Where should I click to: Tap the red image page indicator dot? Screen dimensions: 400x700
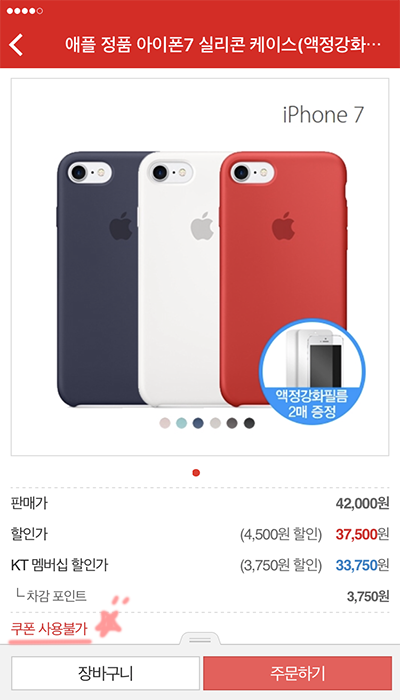point(196,473)
